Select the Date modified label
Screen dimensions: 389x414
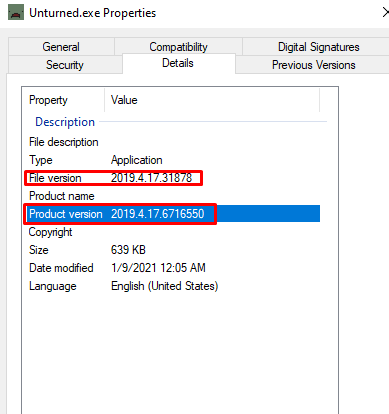(x=61, y=268)
